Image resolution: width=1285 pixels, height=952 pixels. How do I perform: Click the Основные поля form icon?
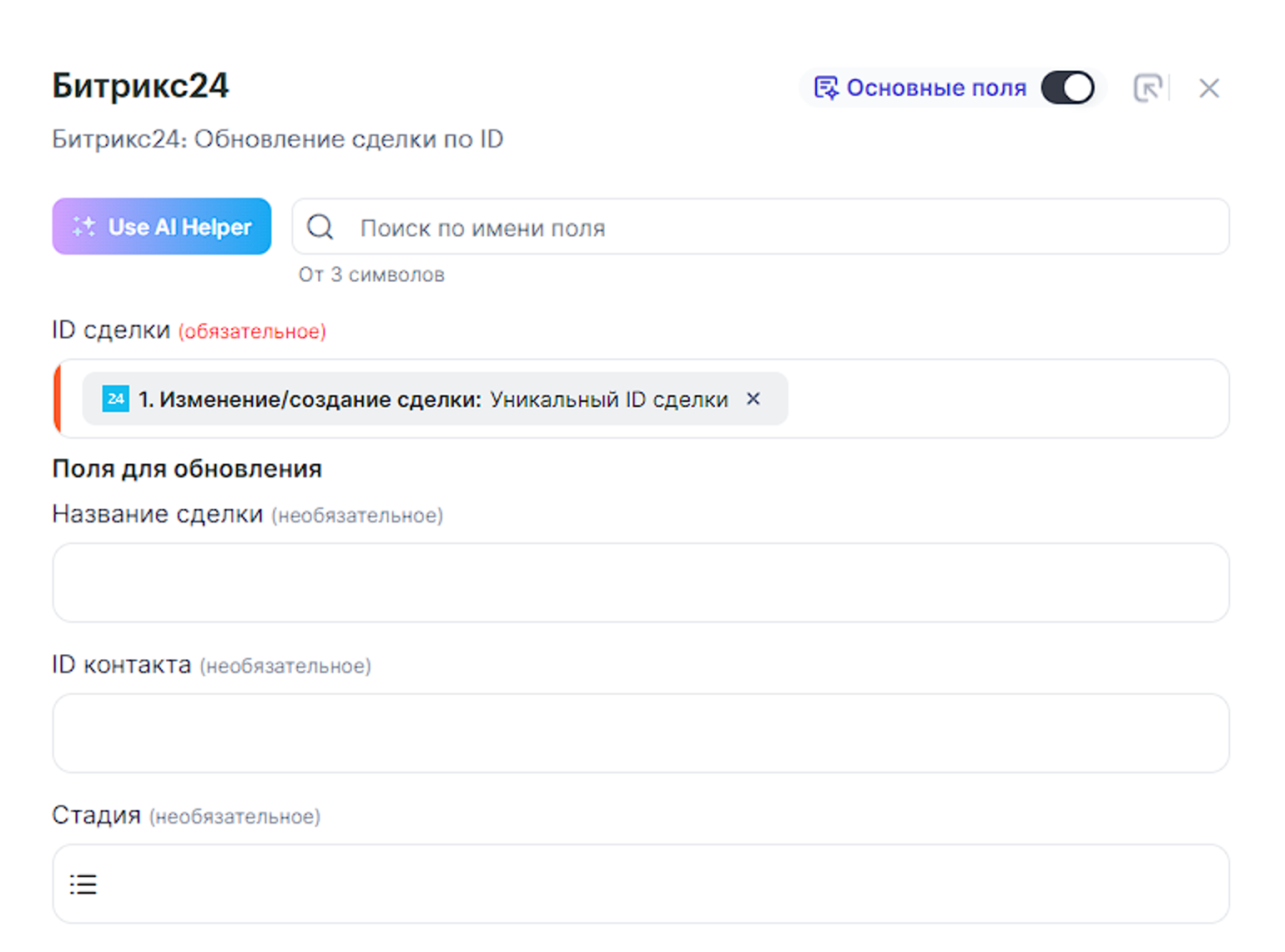825,88
